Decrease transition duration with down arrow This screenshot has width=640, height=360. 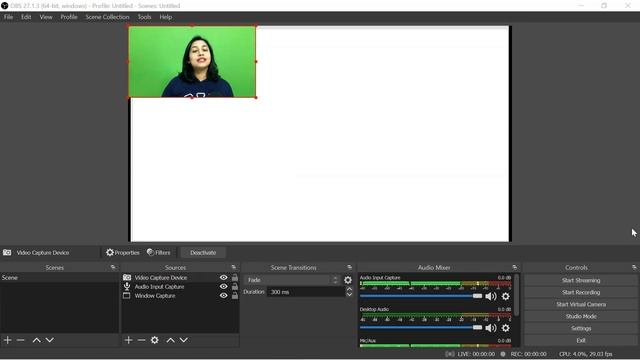pyautogui.click(x=349, y=295)
